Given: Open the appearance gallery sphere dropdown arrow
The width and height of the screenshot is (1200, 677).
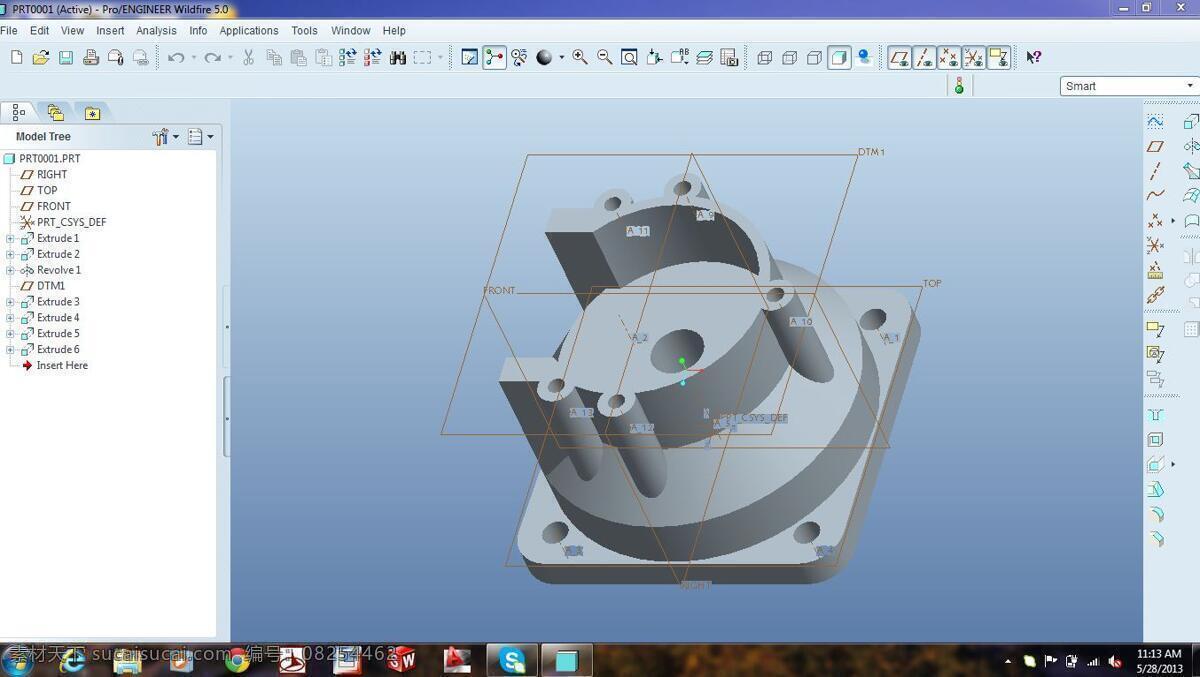Looking at the screenshot, I should pyautogui.click(x=561, y=58).
